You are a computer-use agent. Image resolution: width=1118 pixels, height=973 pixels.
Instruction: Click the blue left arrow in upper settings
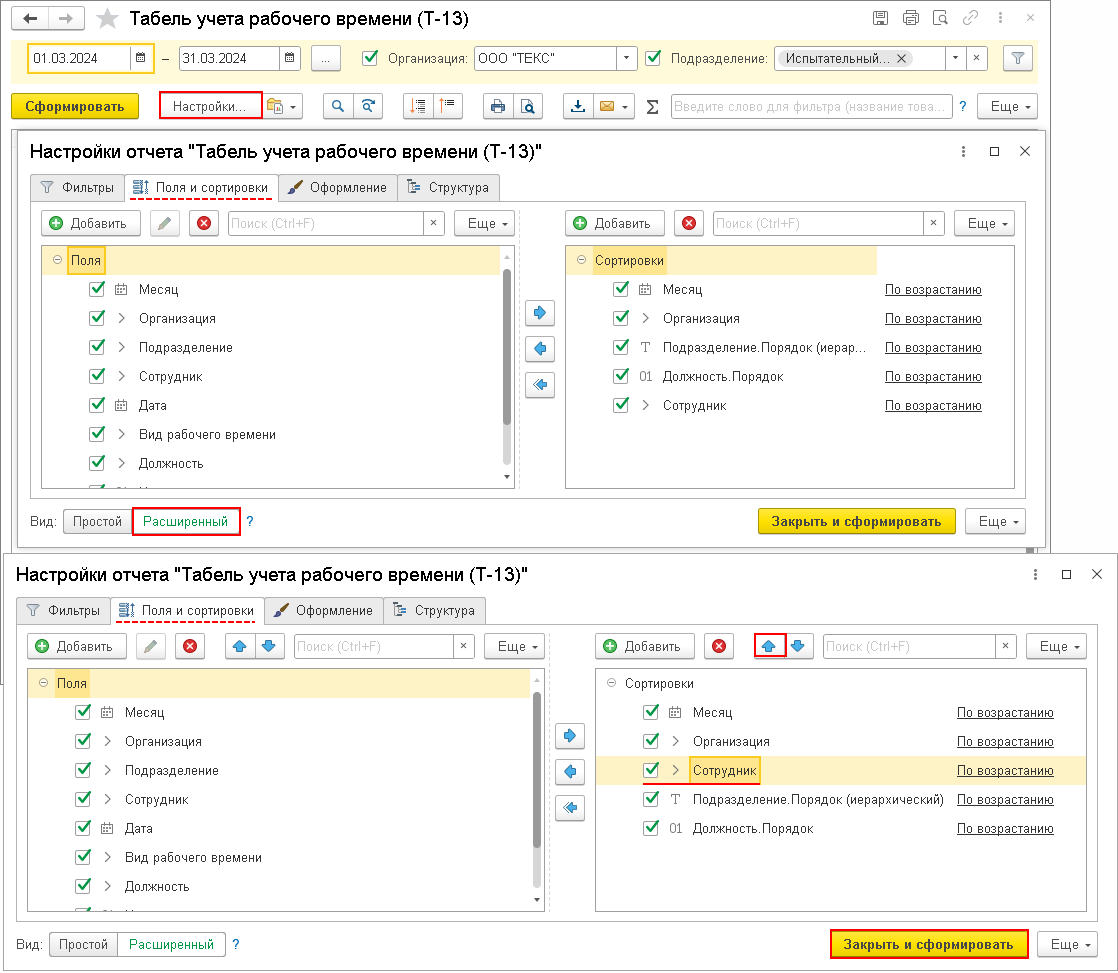click(540, 349)
